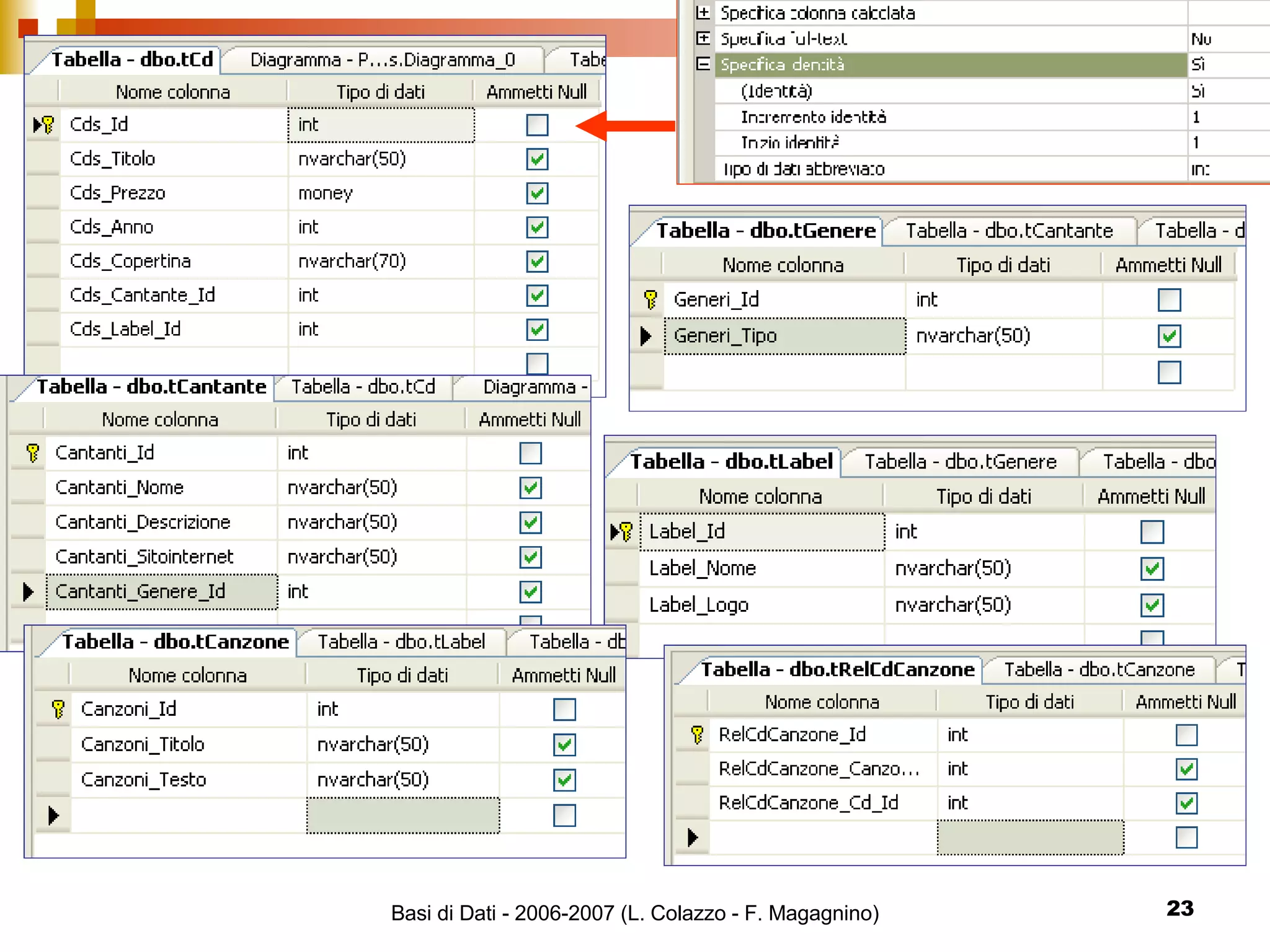1270x952 pixels.
Task: Switch to Diagramma_0 tab in the tCd window
Action: [x=382, y=60]
